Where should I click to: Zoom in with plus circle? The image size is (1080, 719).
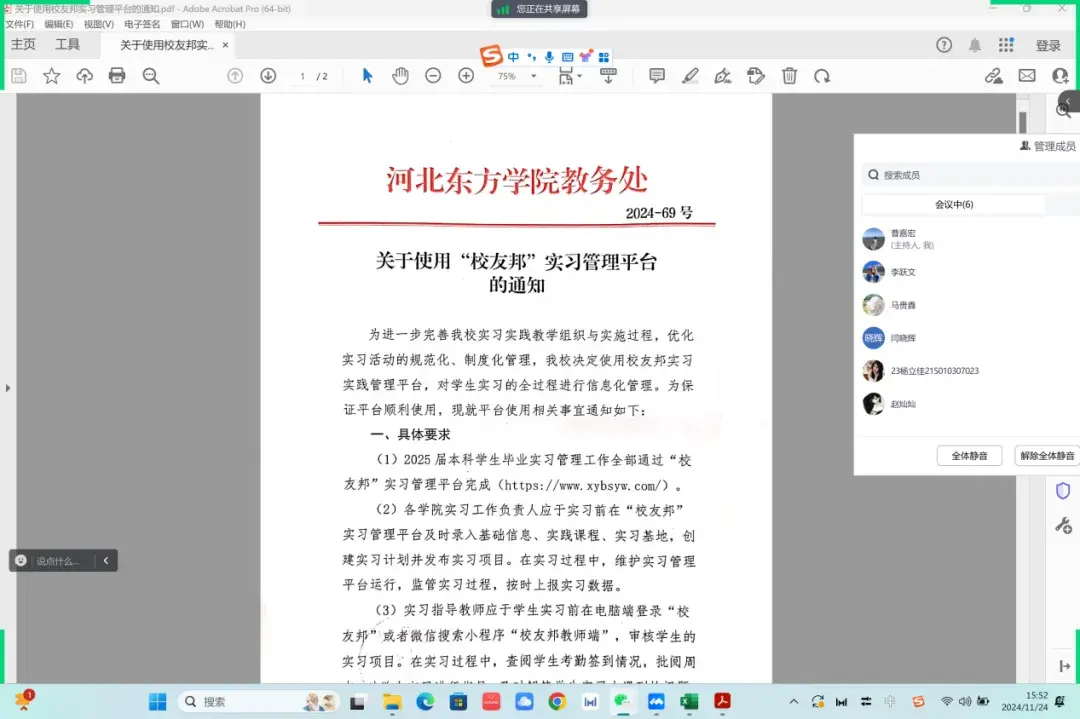466,76
